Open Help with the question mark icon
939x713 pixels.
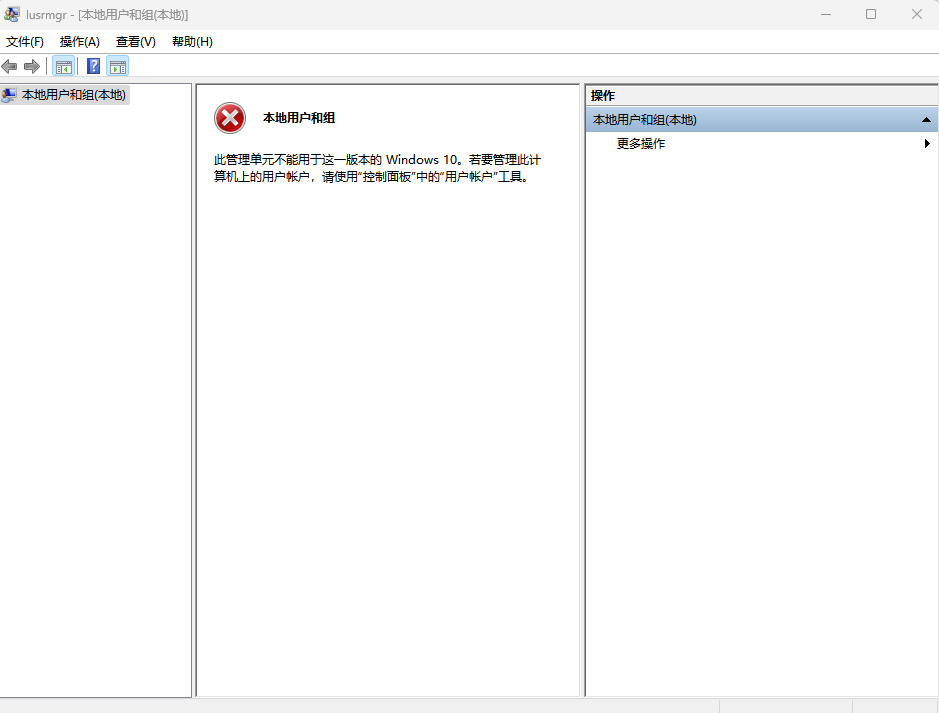pyautogui.click(x=93, y=66)
